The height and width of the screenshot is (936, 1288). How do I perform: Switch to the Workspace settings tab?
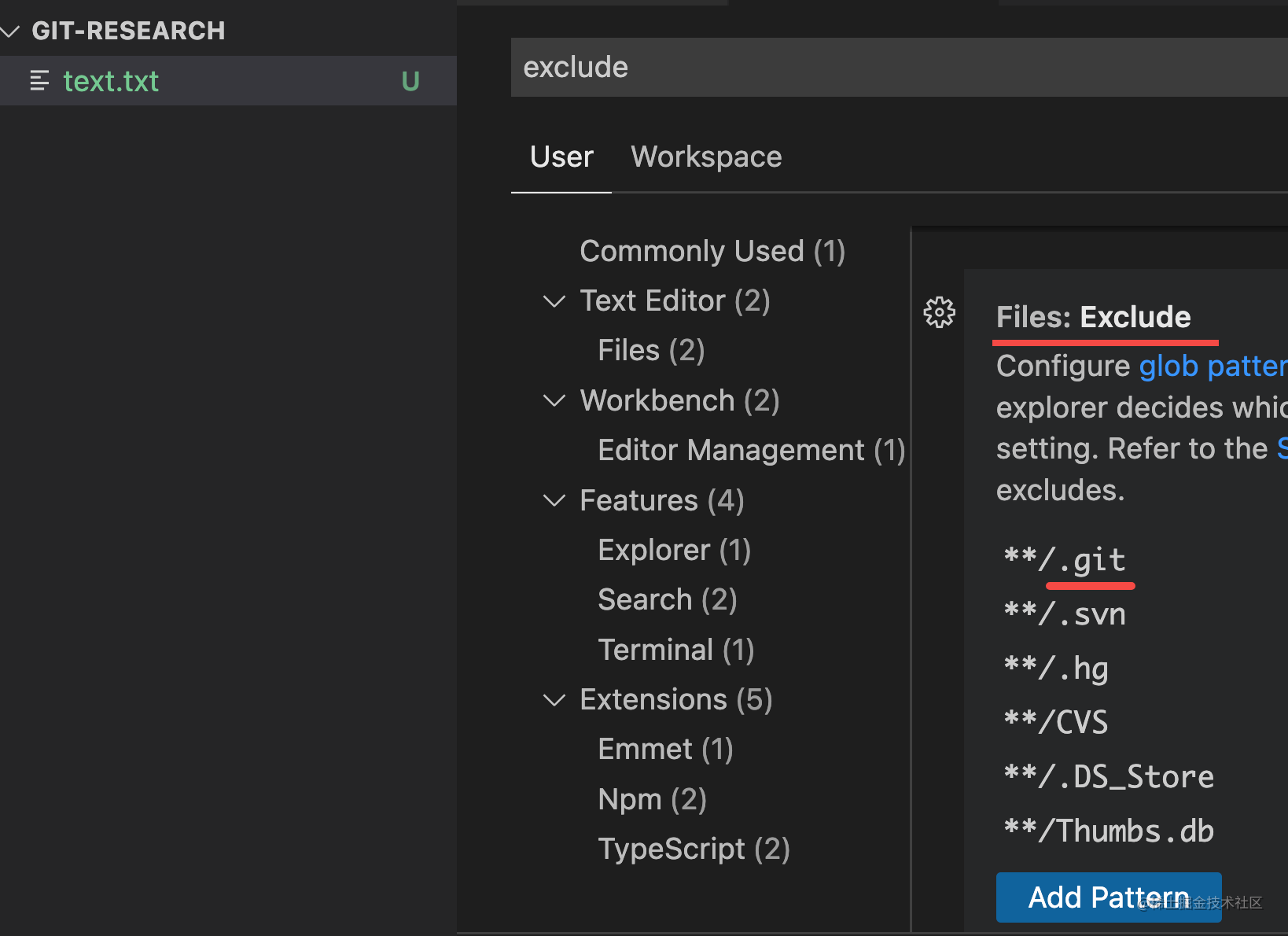[706, 157]
